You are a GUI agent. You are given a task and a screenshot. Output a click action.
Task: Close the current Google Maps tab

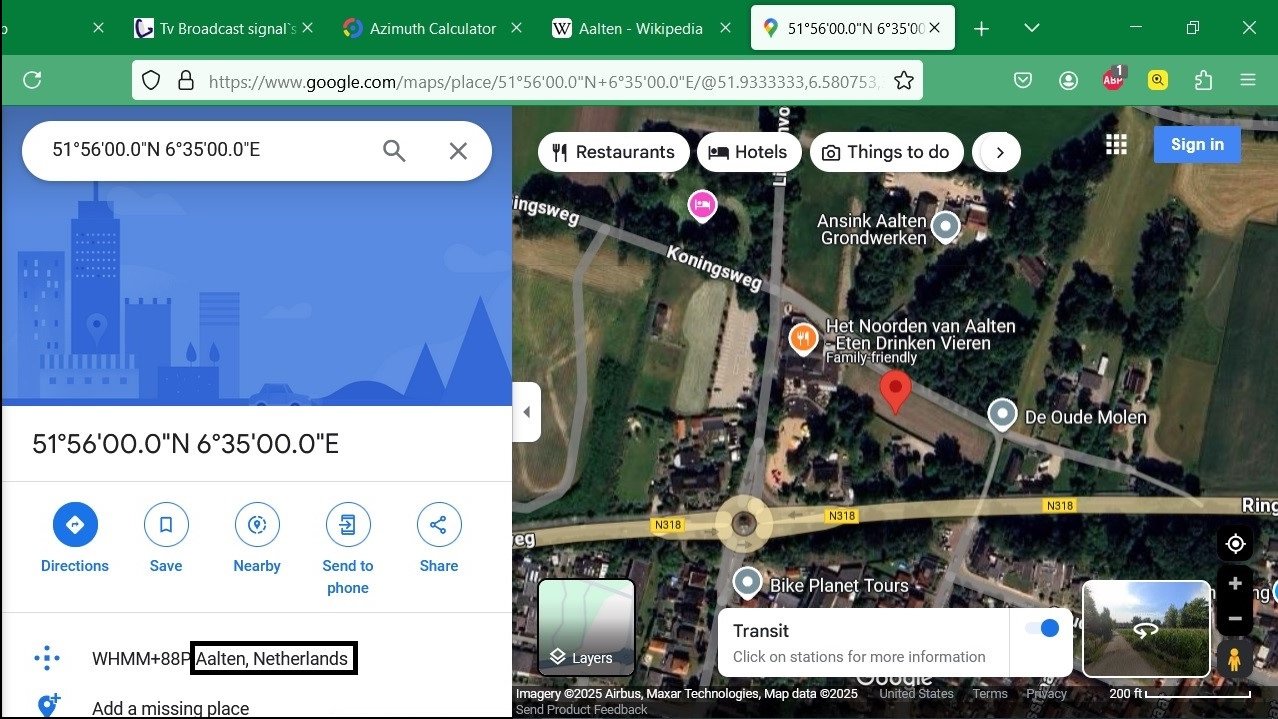tap(934, 28)
